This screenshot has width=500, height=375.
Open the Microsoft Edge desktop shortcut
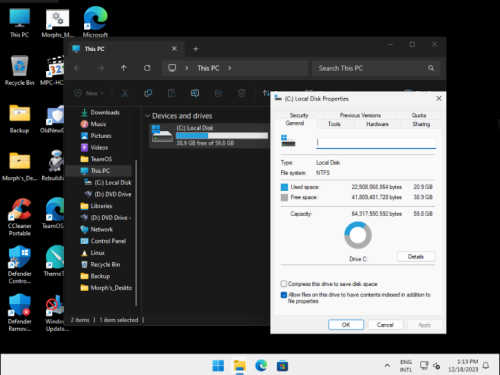95,22
